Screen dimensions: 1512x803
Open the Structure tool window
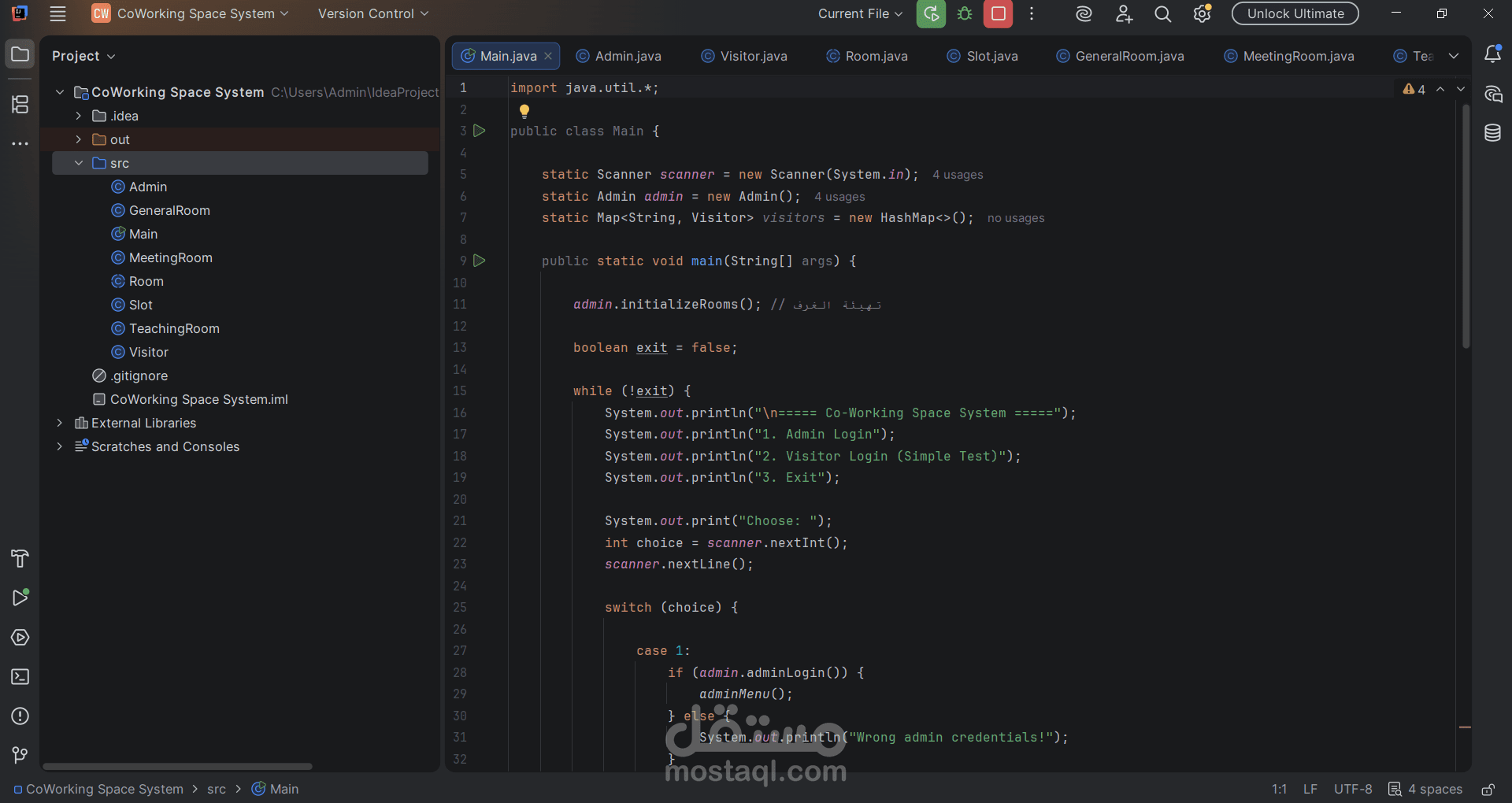click(20, 104)
